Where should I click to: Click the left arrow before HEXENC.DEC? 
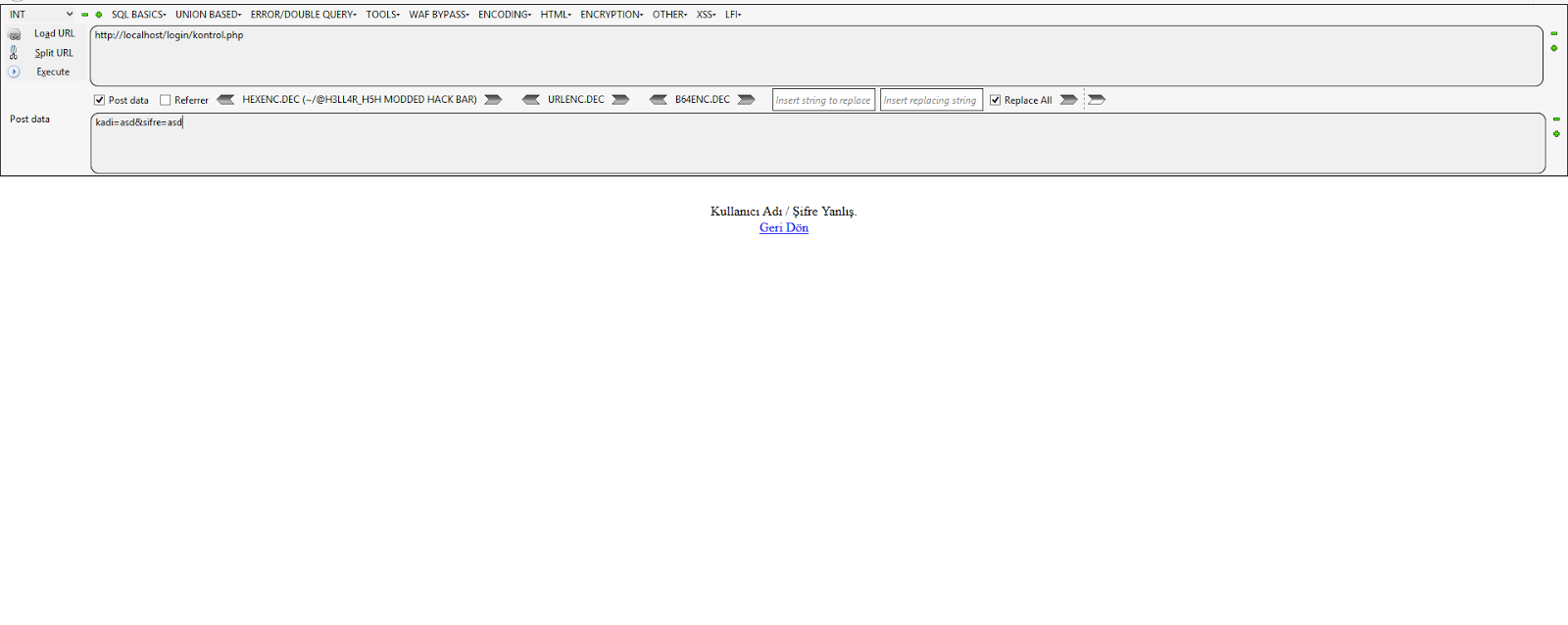click(225, 100)
